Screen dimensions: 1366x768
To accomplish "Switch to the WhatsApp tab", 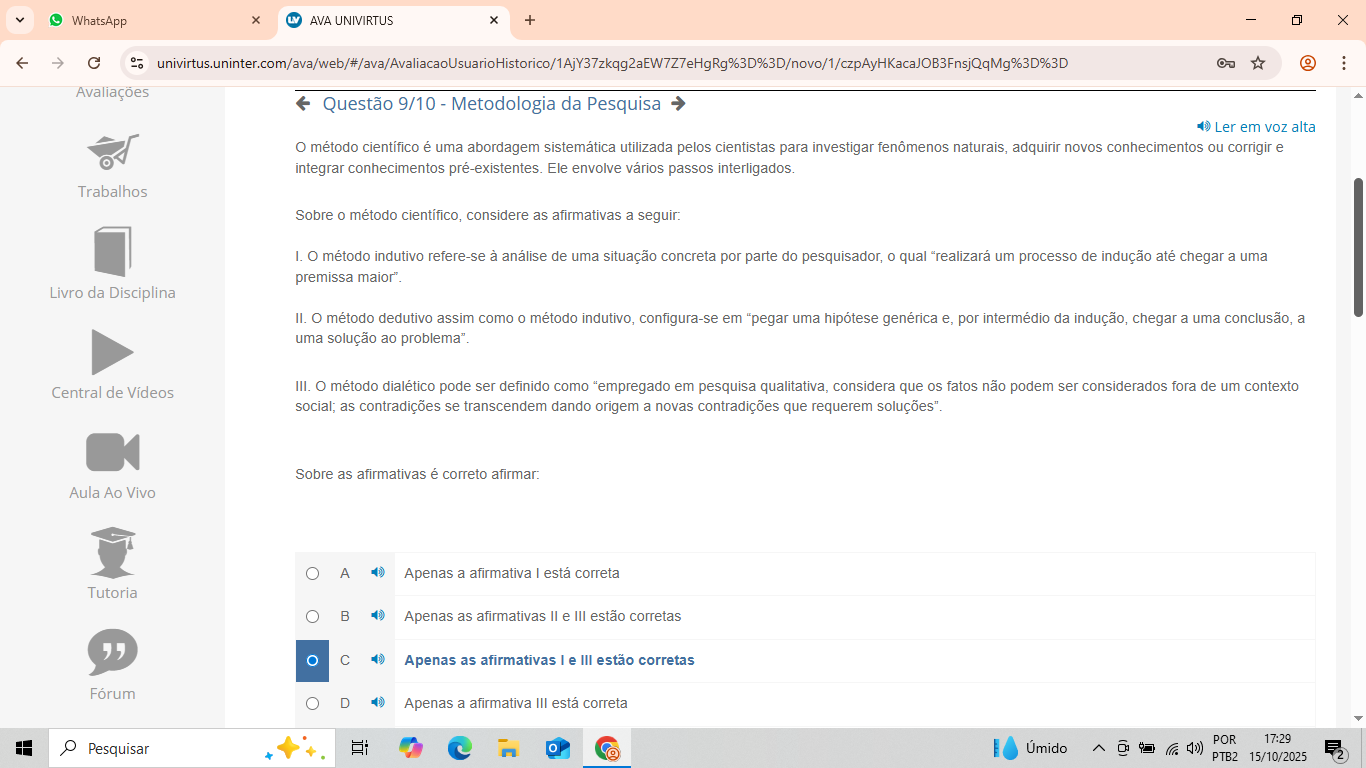I will (150, 20).
